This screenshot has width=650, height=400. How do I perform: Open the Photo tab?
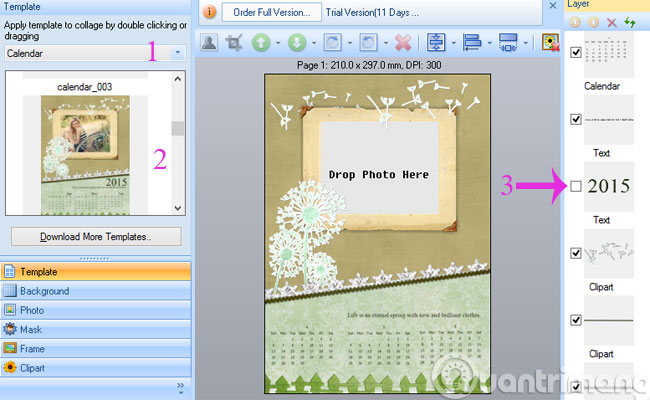(x=96, y=310)
